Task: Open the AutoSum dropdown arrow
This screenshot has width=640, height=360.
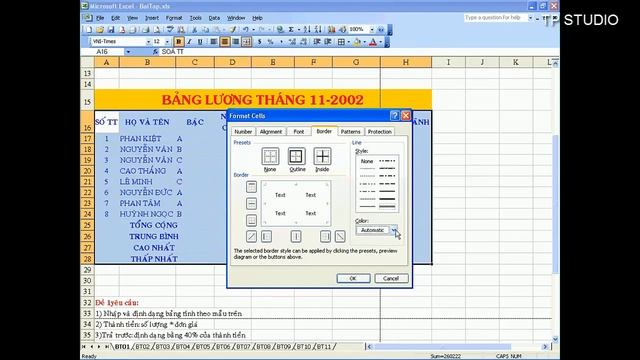Action: (x=298, y=30)
